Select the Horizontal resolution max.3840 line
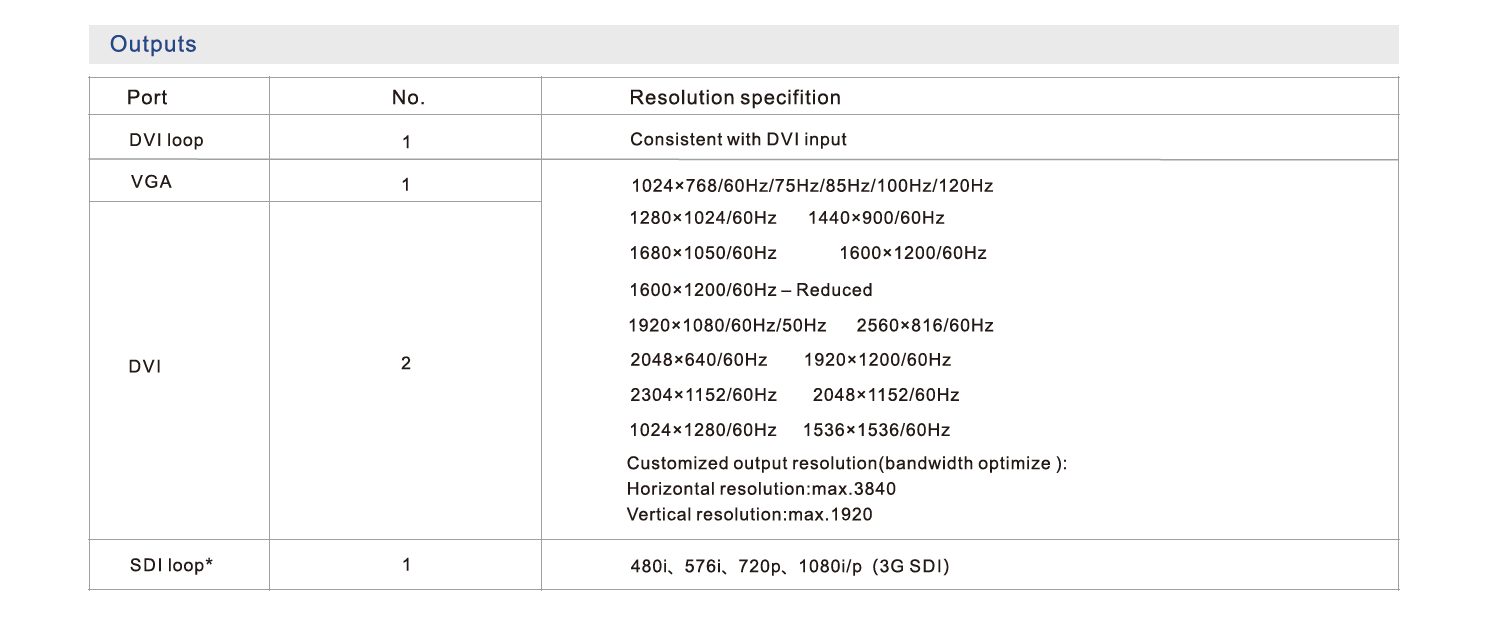This screenshot has height=627, width=1490. point(761,489)
